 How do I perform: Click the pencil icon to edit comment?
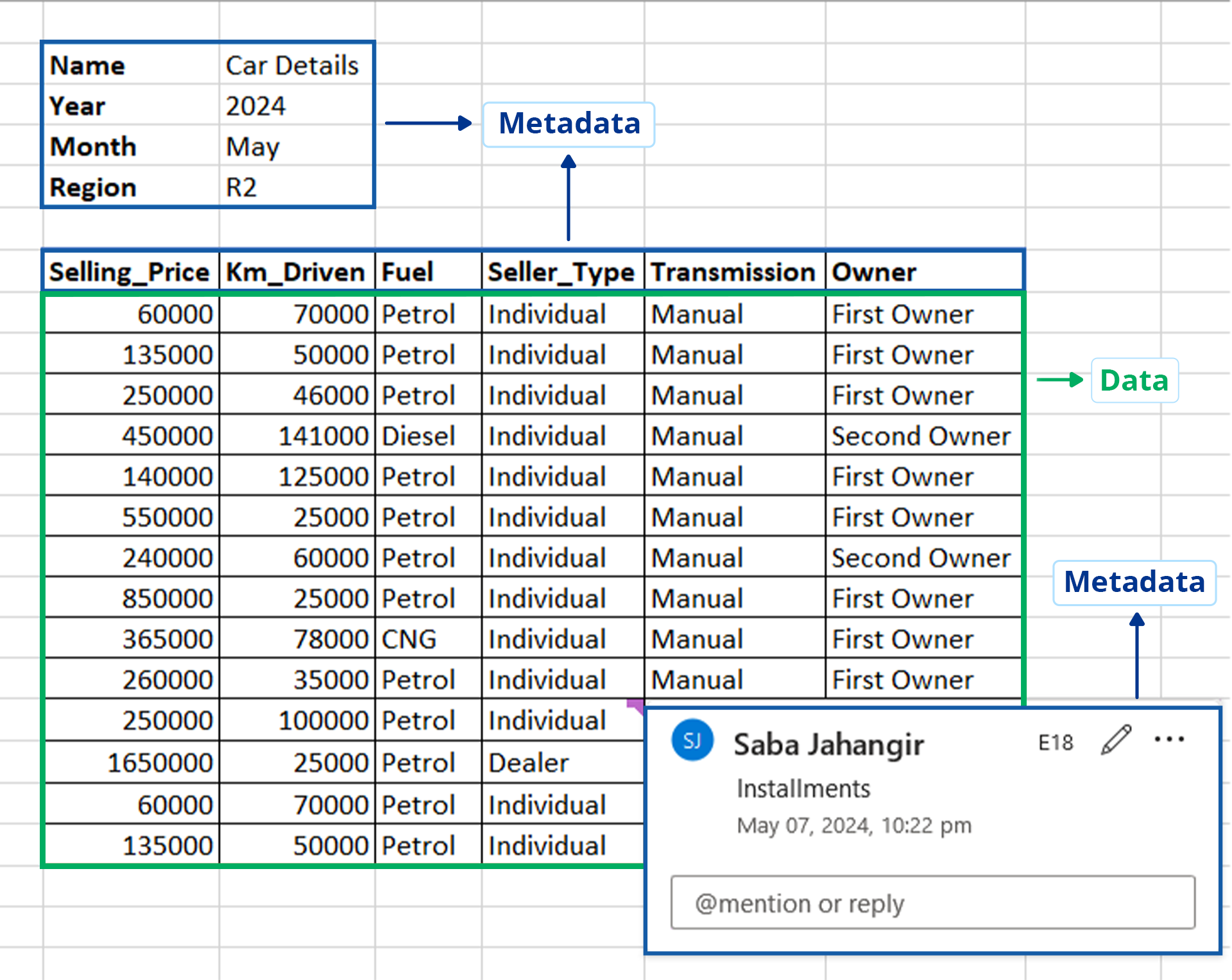tap(1115, 739)
